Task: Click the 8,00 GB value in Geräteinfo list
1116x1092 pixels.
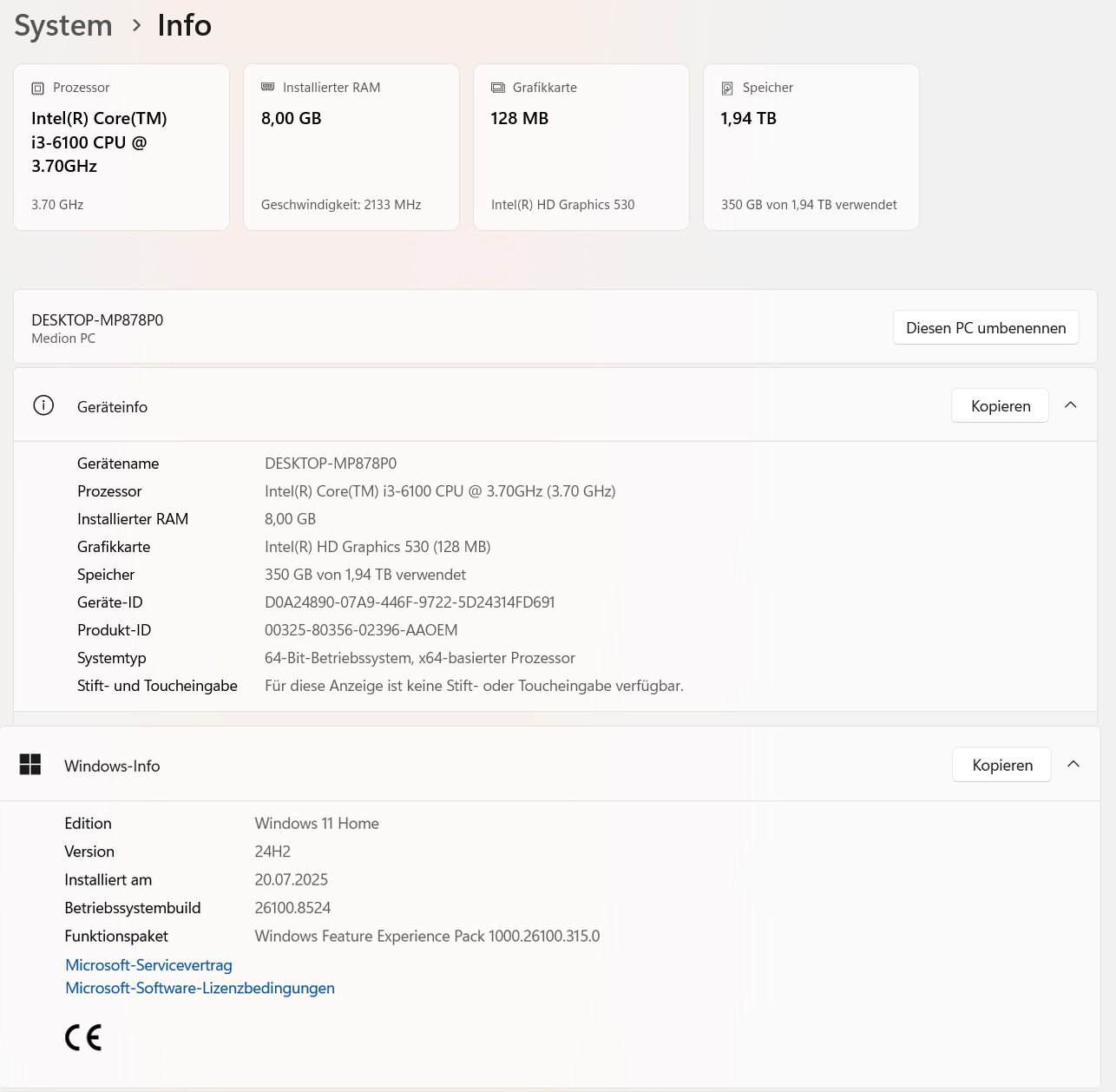Action: [290, 519]
